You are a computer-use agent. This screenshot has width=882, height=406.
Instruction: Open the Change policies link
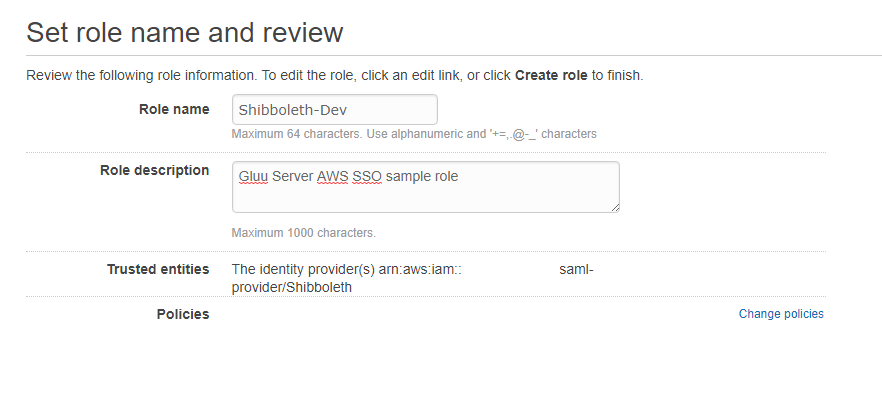(x=781, y=314)
